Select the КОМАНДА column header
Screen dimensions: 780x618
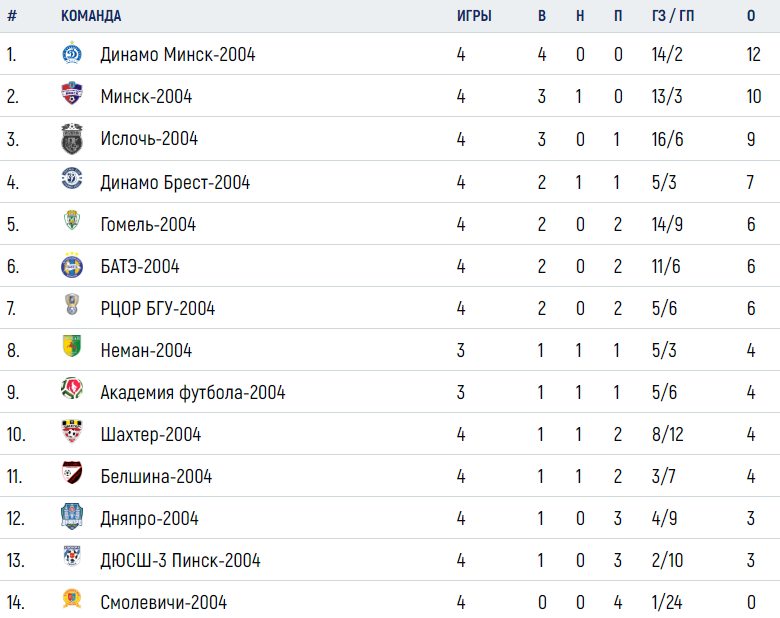point(91,16)
